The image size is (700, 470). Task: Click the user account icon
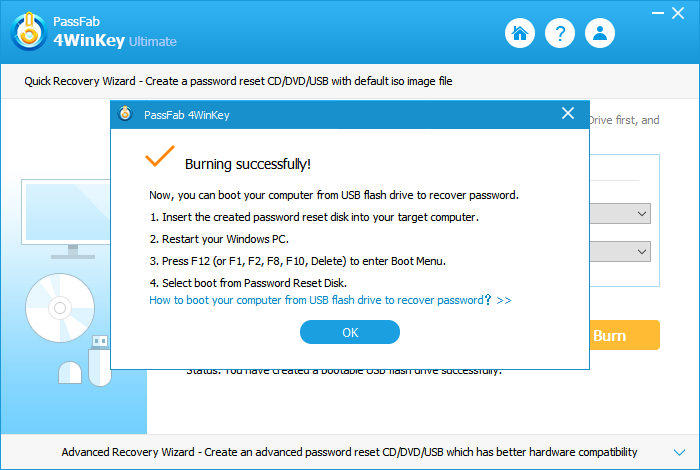pos(600,33)
